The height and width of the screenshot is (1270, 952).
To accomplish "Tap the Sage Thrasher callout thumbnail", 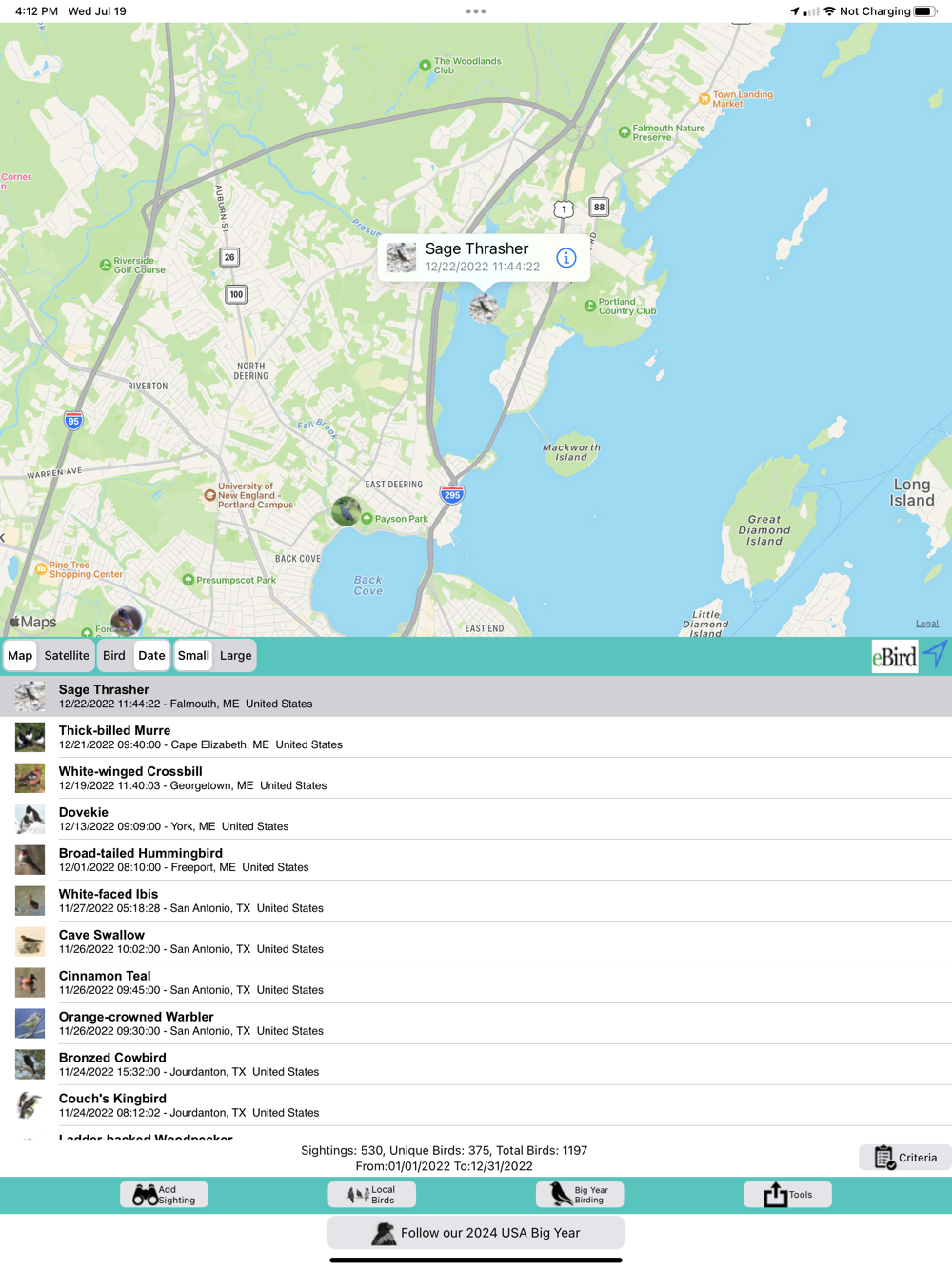I will tap(401, 258).
